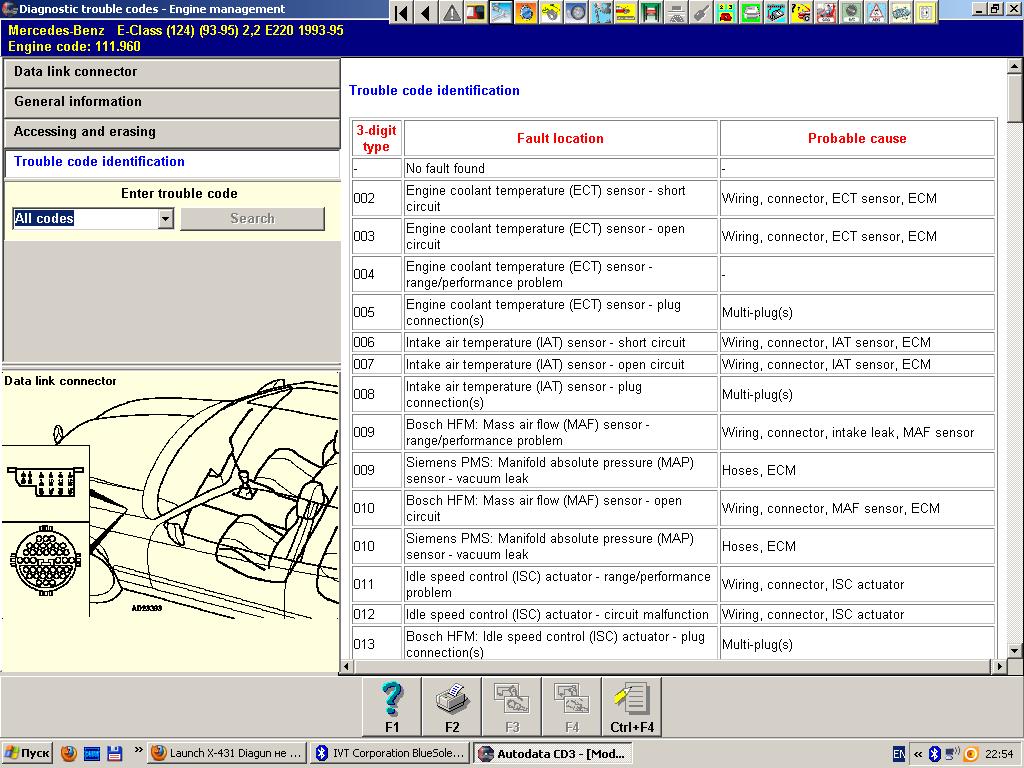Go to first page using skip-back arrow
Screen dimensions: 1024x768
pyautogui.click(x=401, y=13)
